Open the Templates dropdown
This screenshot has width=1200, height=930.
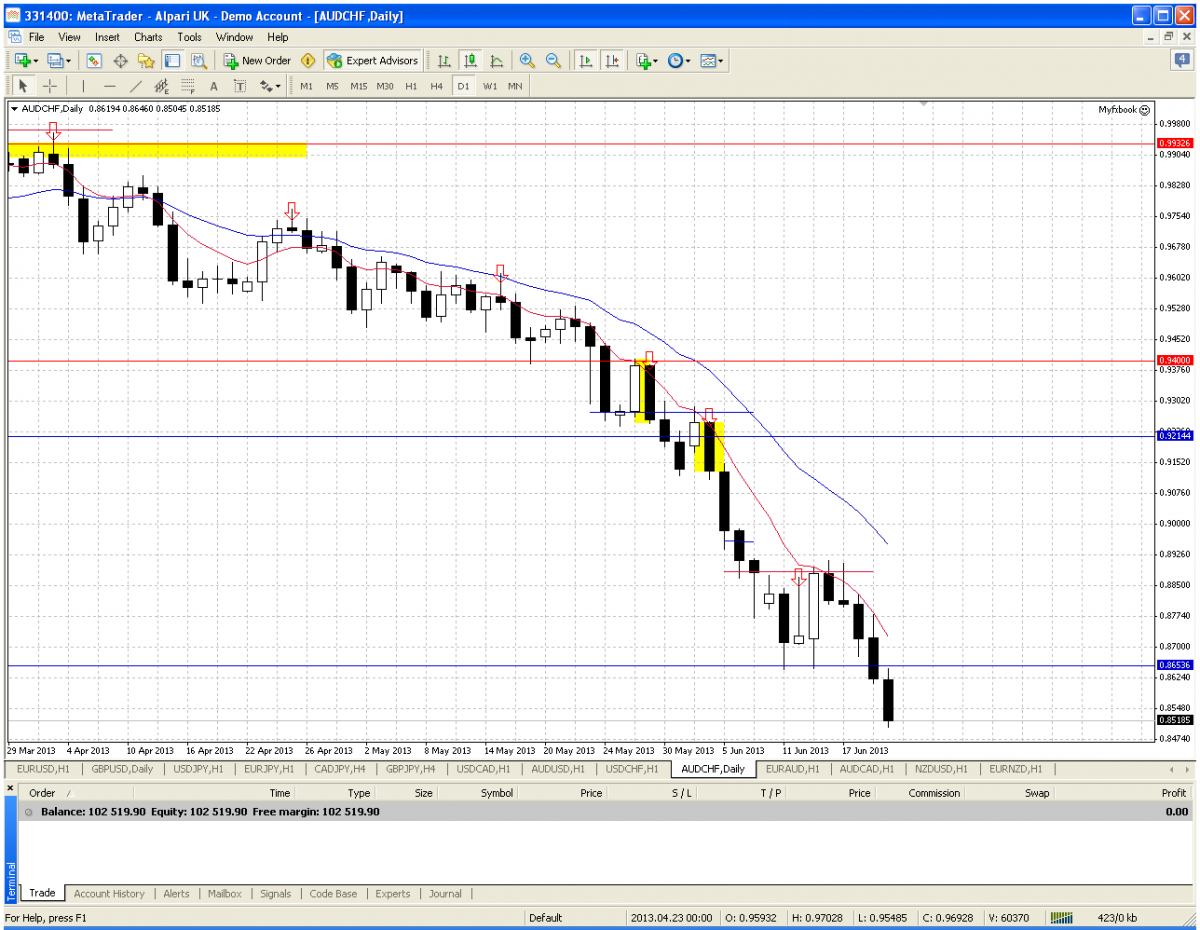(x=712, y=61)
